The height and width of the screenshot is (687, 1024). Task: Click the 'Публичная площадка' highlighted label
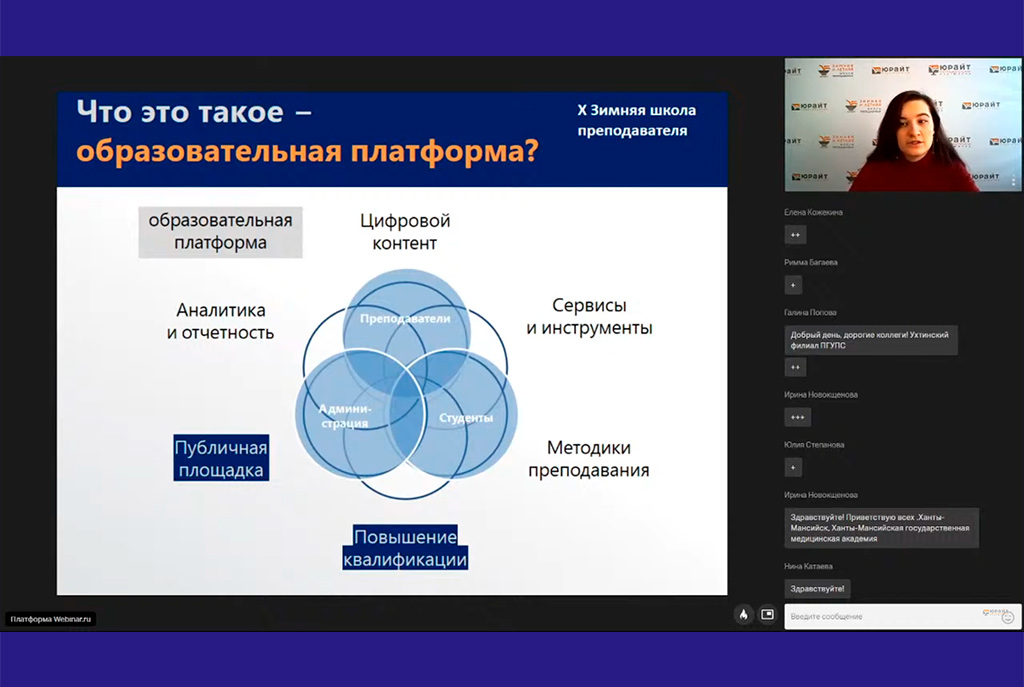tap(221, 458)
